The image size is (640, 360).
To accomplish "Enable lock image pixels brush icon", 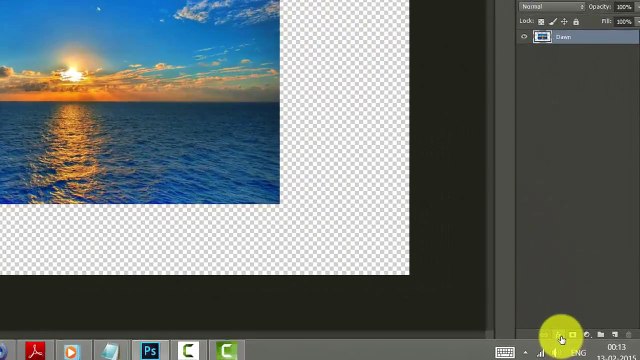I will pyautogui.click(x=553, y=22).
